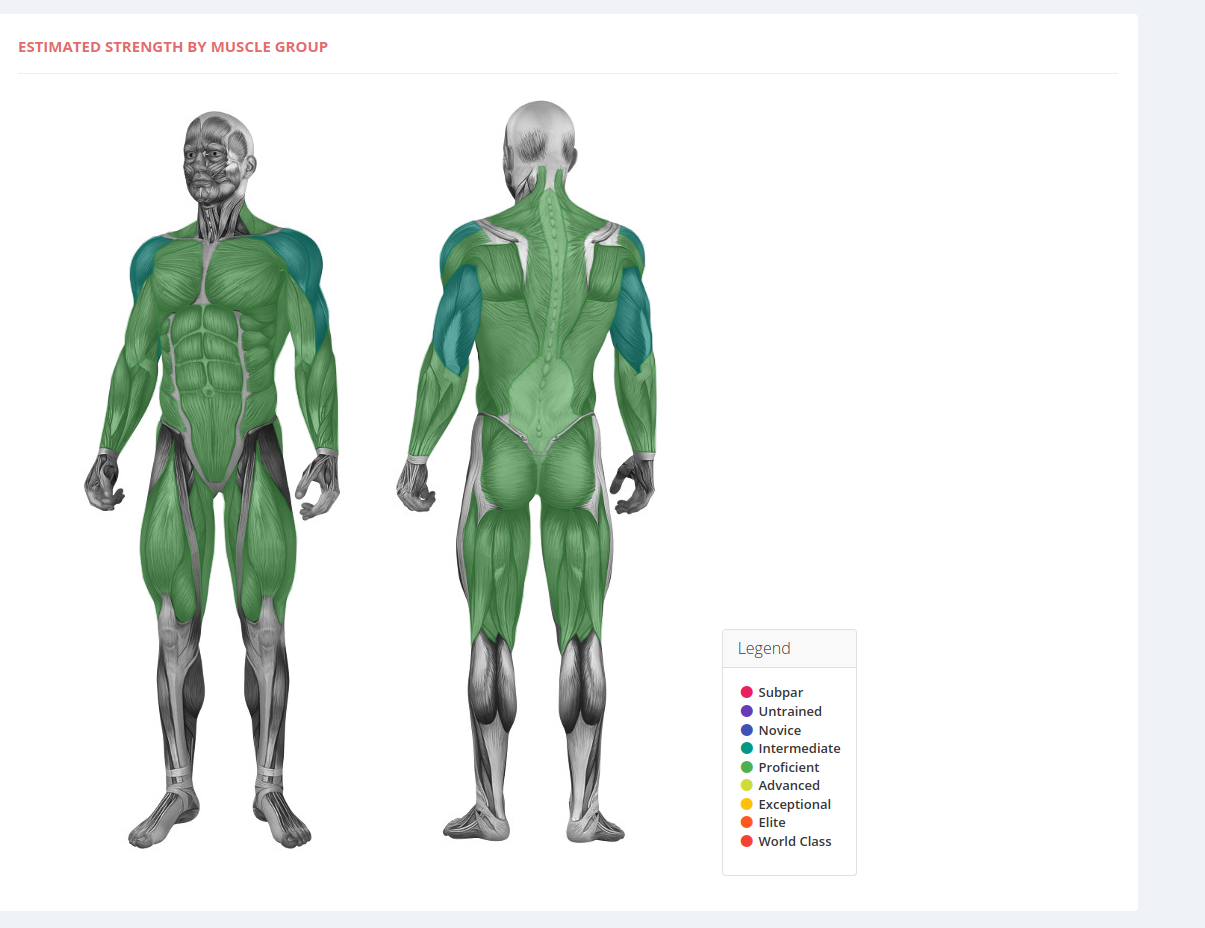
Task: Select the 'Proficient' legend label
Action: 788,767
